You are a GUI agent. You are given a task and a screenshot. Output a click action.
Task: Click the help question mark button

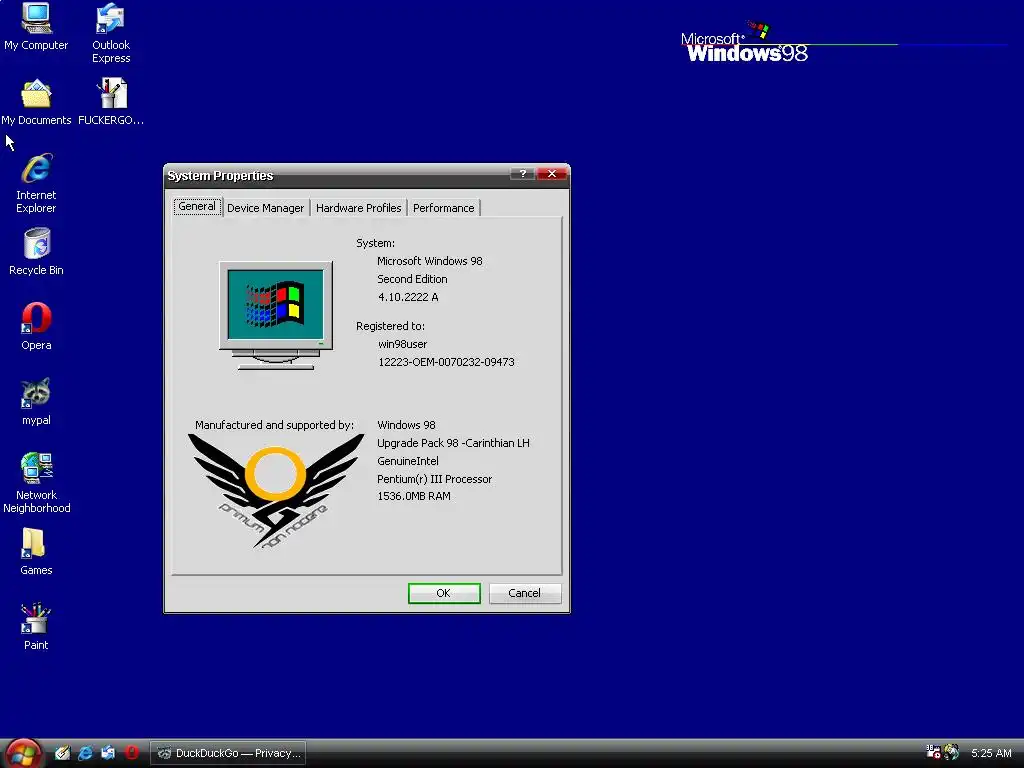click(x=522, y=174)
